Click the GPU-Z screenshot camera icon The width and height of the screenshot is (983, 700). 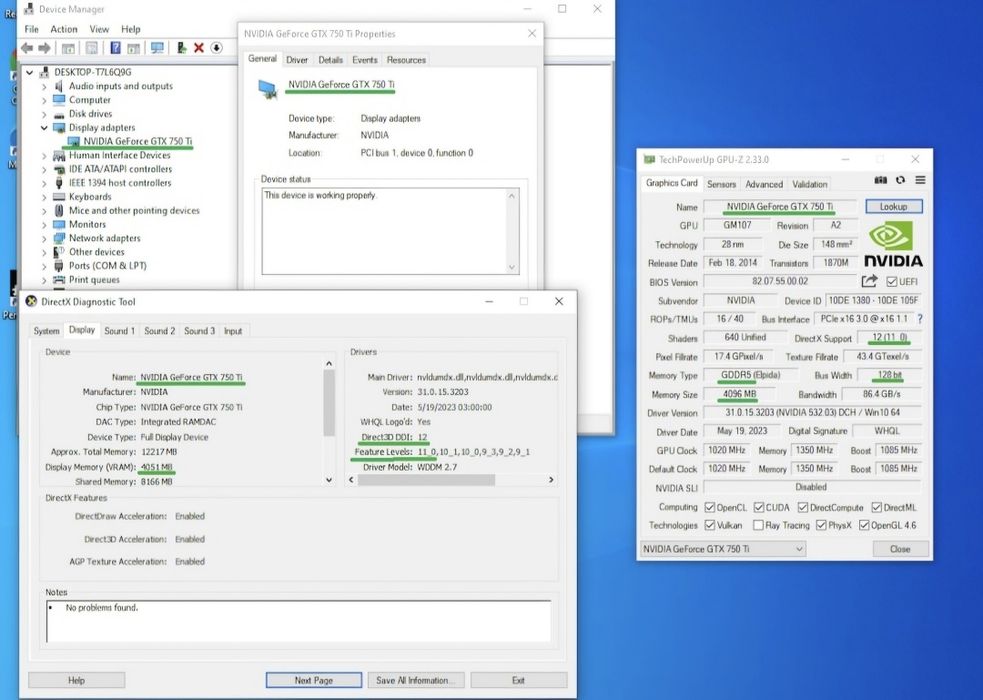[x=881, y=181]
